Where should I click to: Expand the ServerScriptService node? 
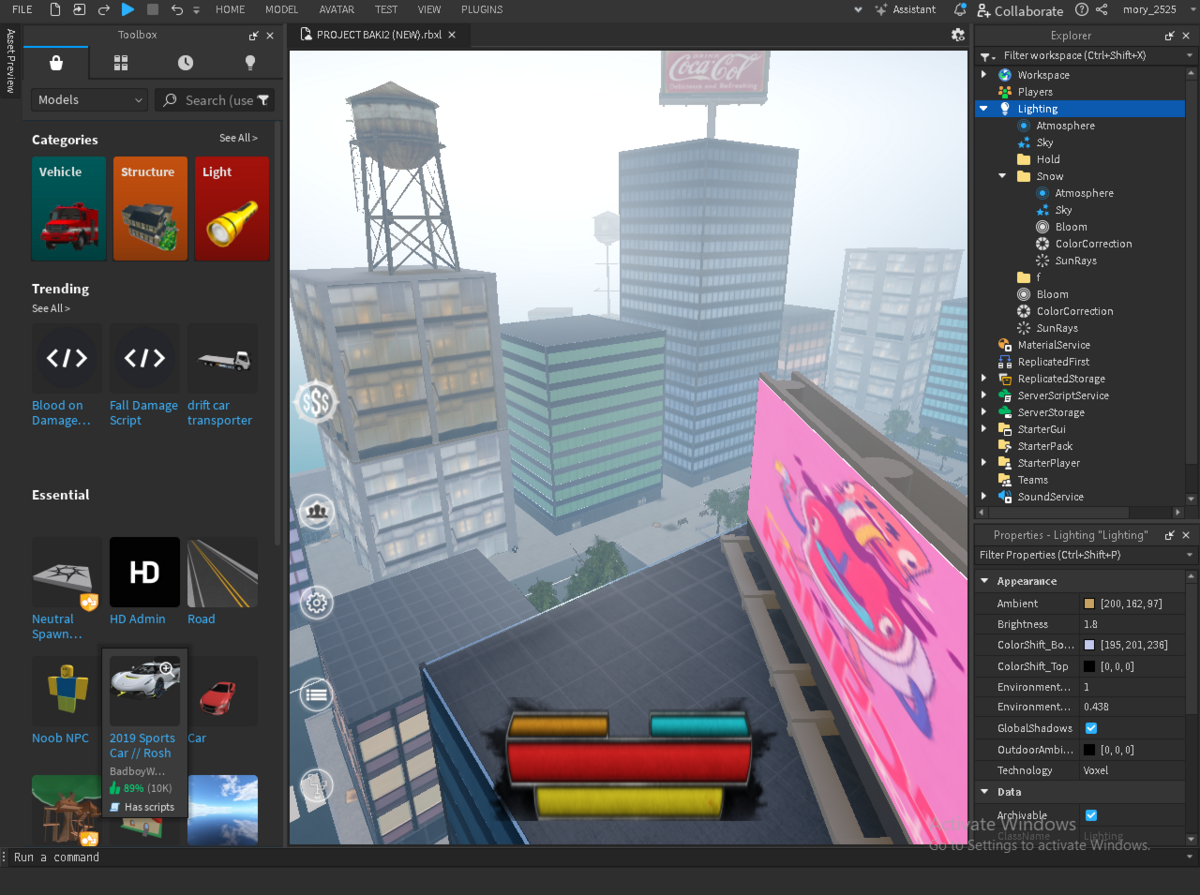[x=984, y=396]
